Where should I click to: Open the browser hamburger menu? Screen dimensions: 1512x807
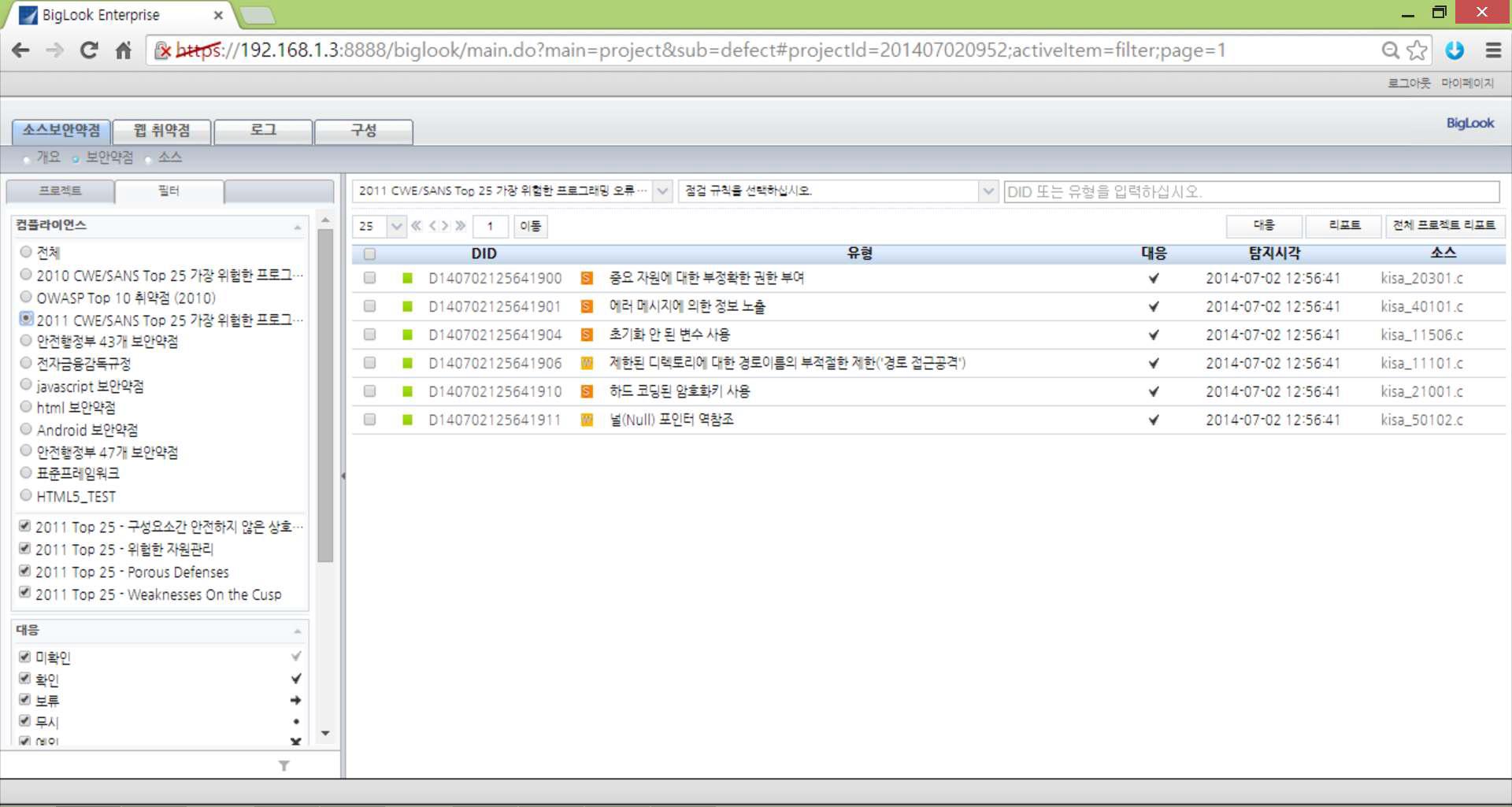coord(1493,51)
